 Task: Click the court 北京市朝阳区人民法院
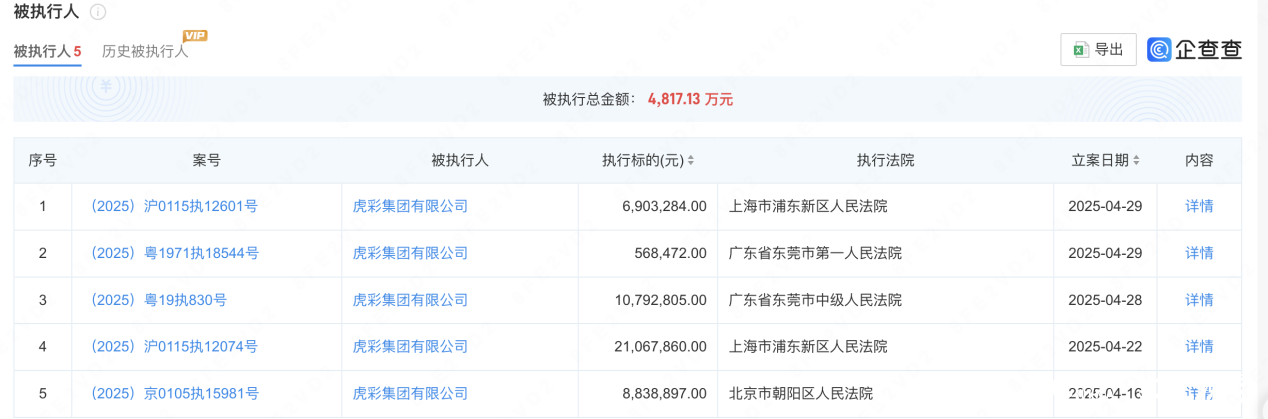[801, 393]
